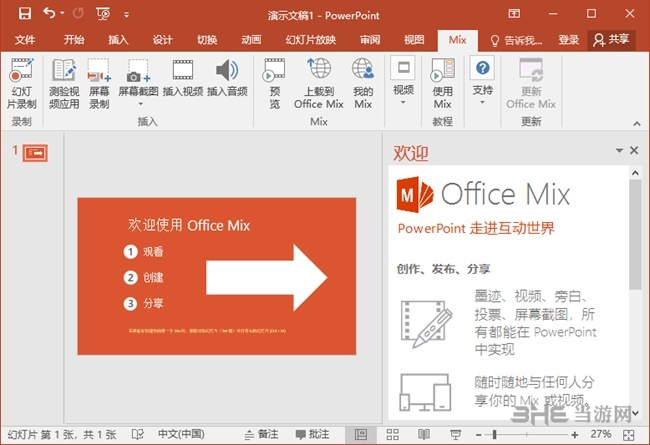
Task: Switch to the 开始 tab
Action: click(74, 40)
